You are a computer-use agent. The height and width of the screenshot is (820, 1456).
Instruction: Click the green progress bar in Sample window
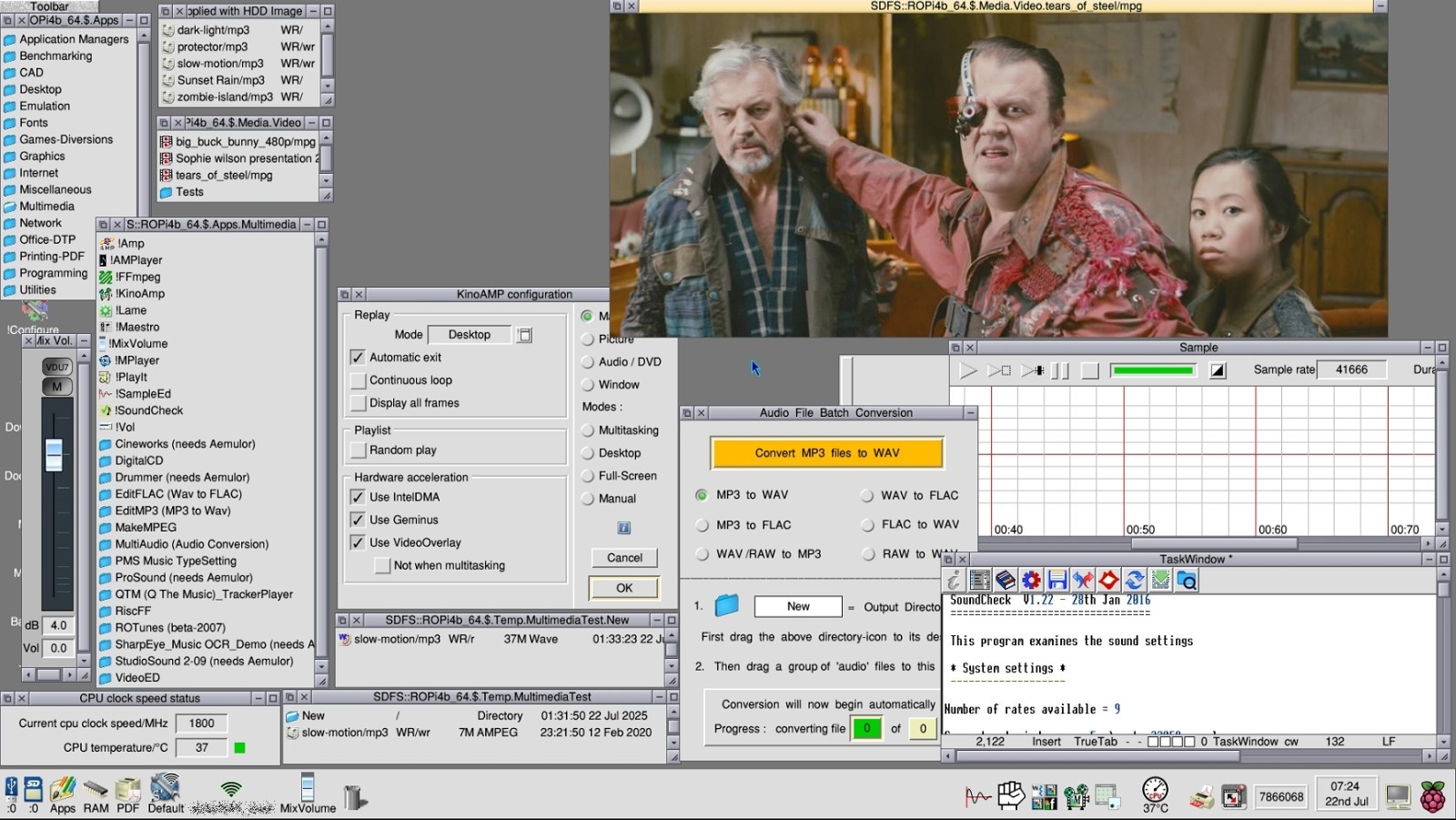tap(1153, 370)
